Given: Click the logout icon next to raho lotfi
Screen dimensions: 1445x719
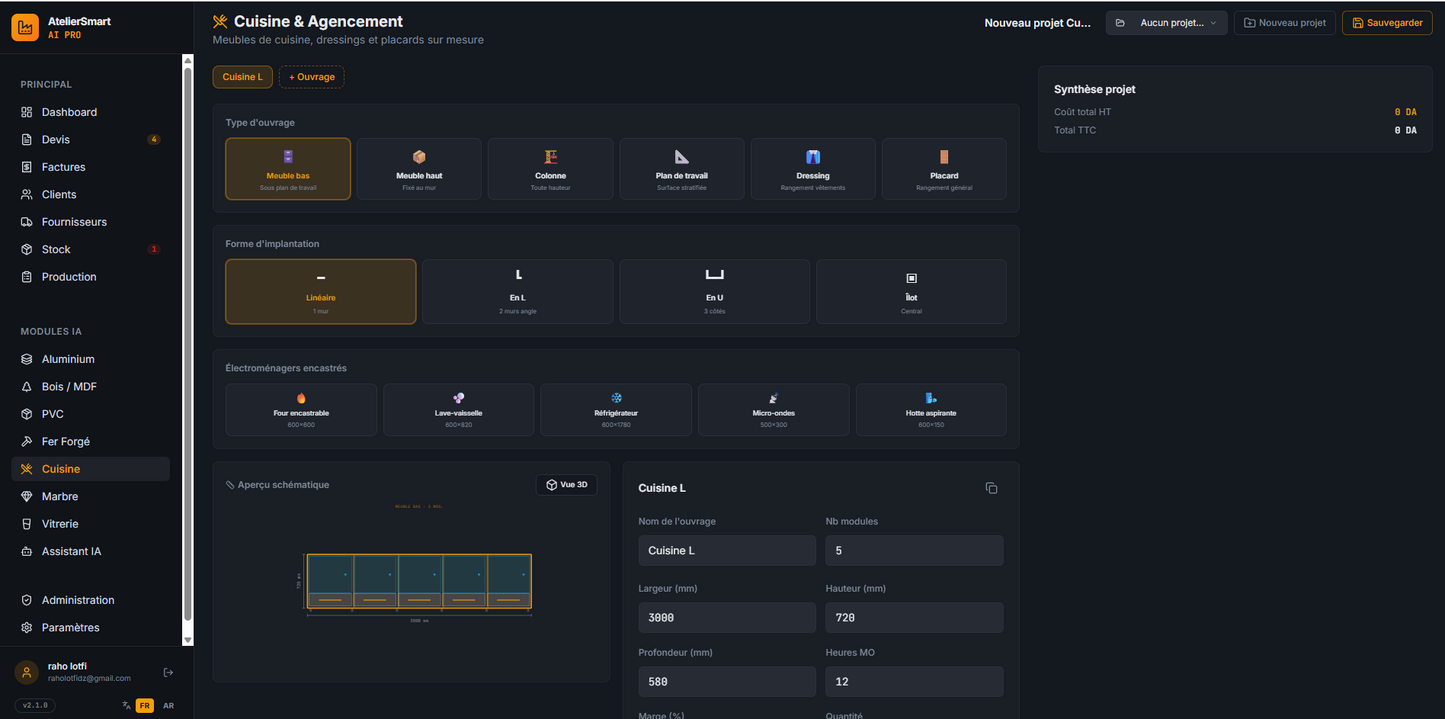Looking at the screenshot, I should [x=168, y=672].
